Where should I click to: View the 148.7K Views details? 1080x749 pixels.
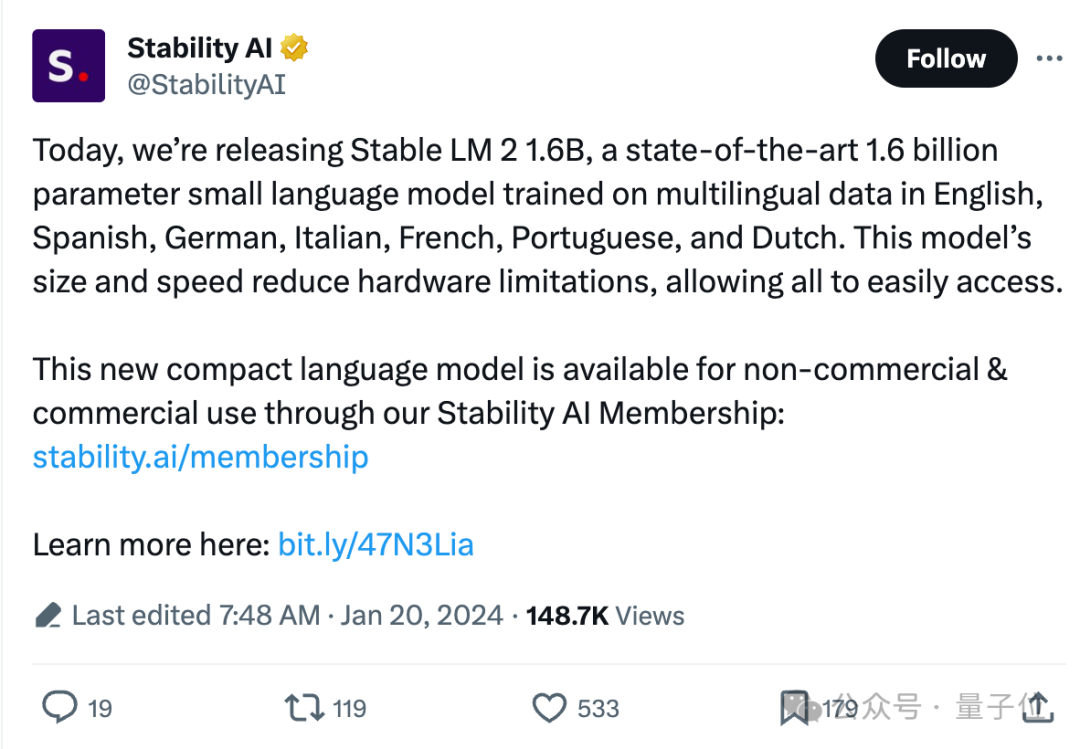tap(605, 615)
